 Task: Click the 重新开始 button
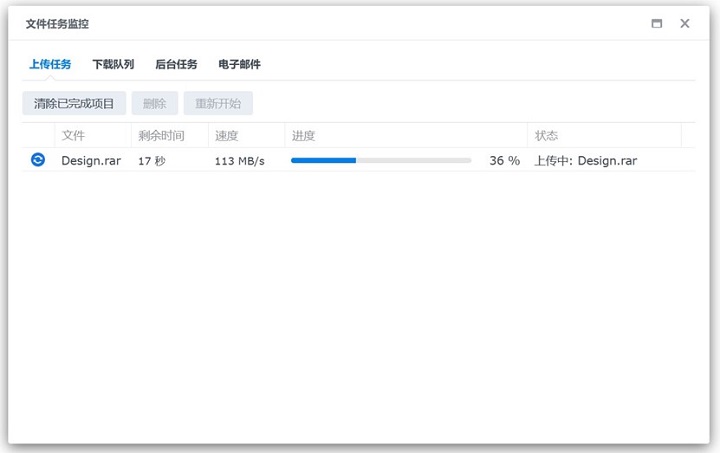click(218, 103)
